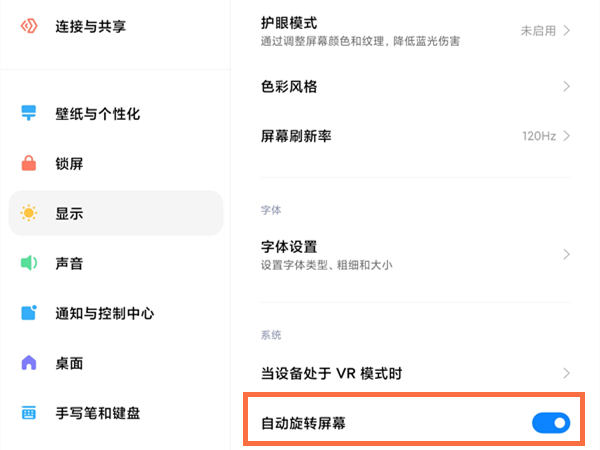Click the 连接与共享 icon

pos(30,26)
